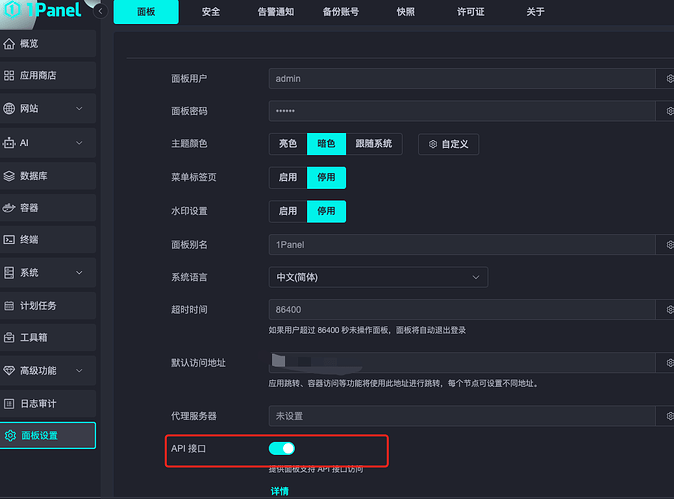Click the 工具箱 toolbox icon
Image resolution: width=674 pixels, height=499 pixels.
coord(10,338)
